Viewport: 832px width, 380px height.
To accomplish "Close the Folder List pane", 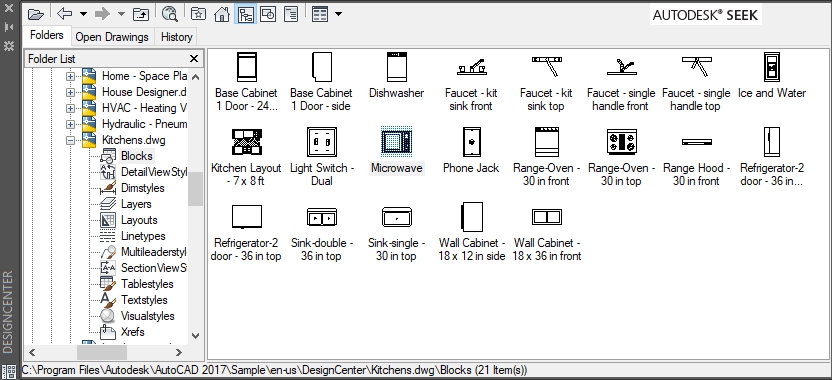I will pos(194,59).
